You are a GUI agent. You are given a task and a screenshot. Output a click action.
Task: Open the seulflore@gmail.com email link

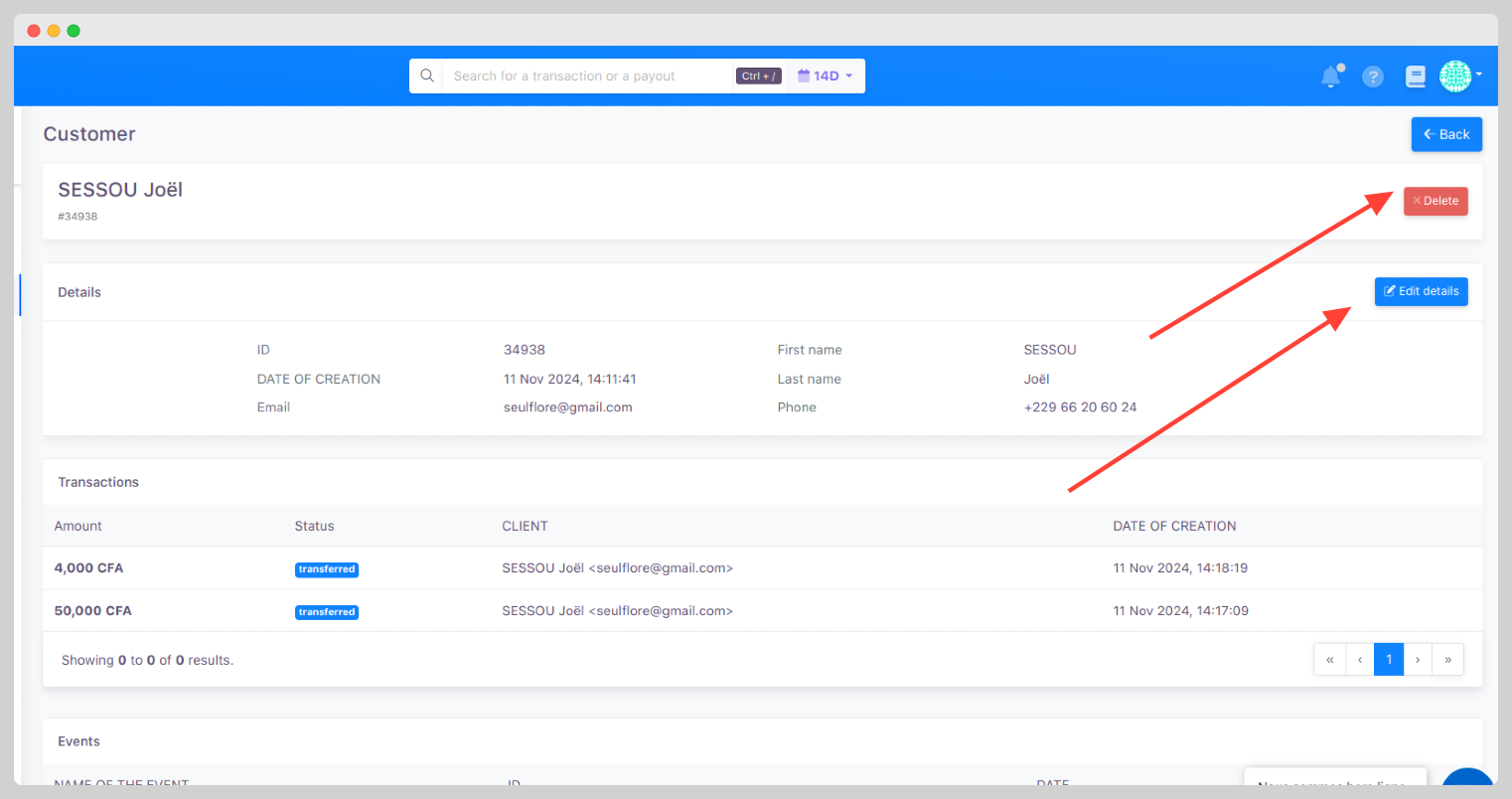(x=567, y=406)
